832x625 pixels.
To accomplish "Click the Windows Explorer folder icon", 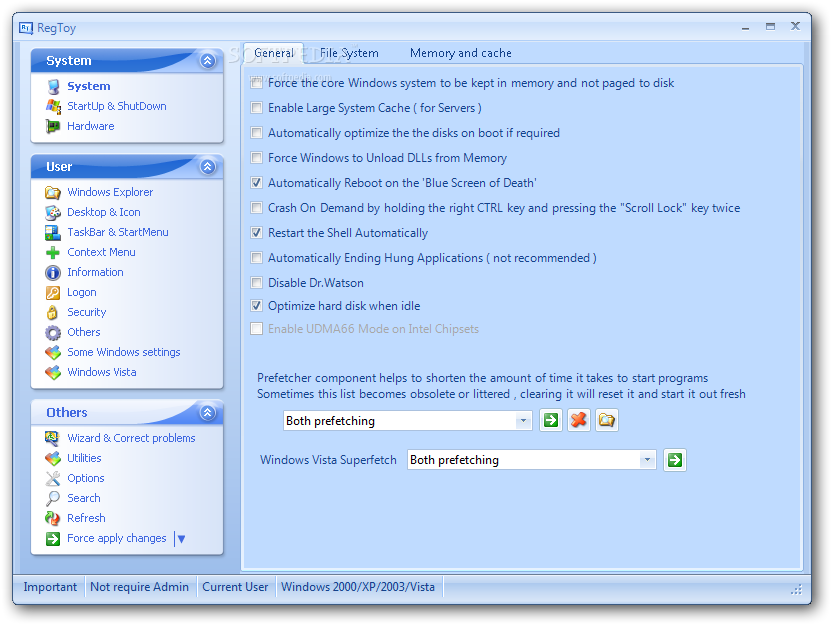I will [x=53, y=192].
